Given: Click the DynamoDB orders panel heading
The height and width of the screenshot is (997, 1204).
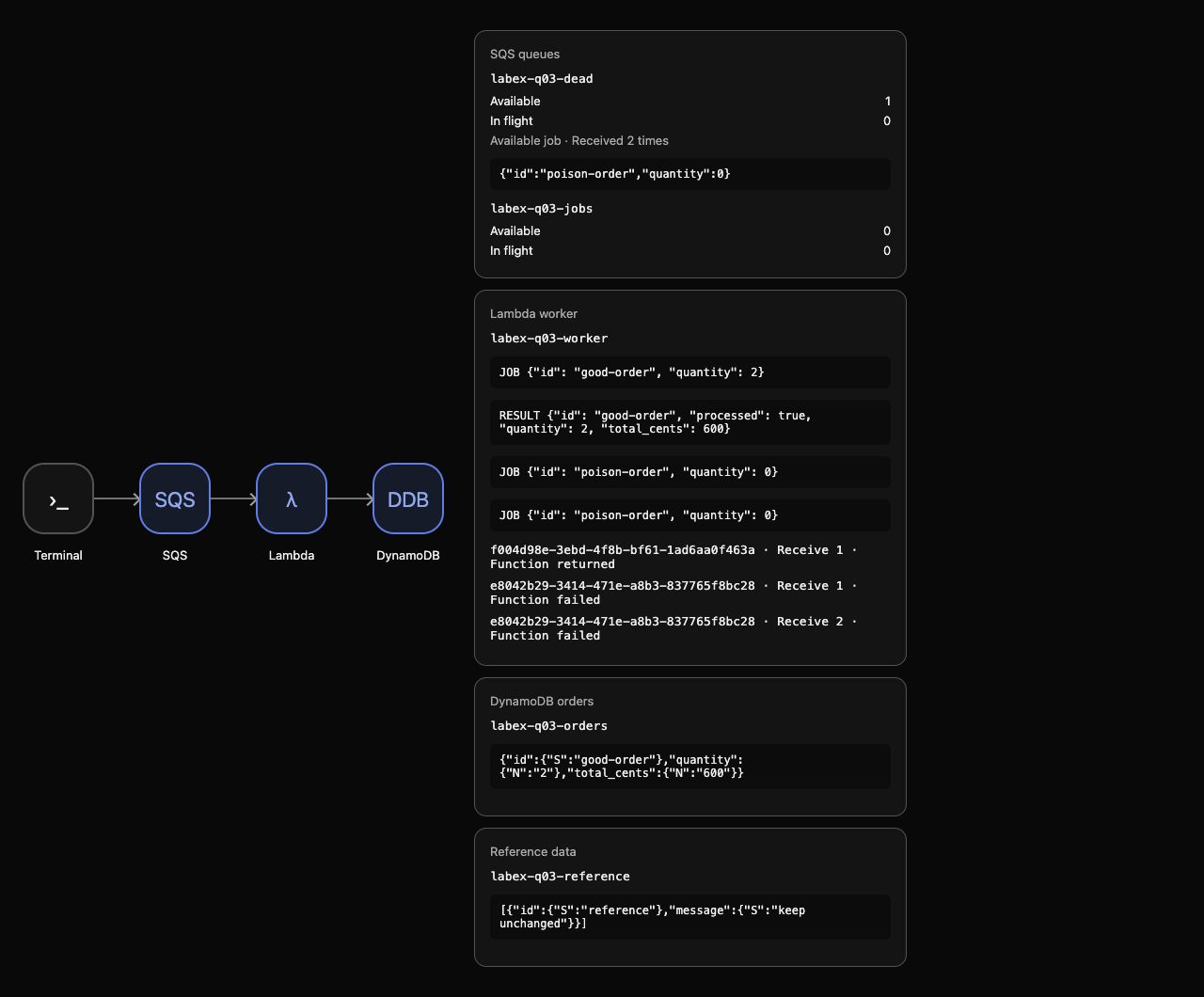Looking at the screenshot, I should click(542, 702).
